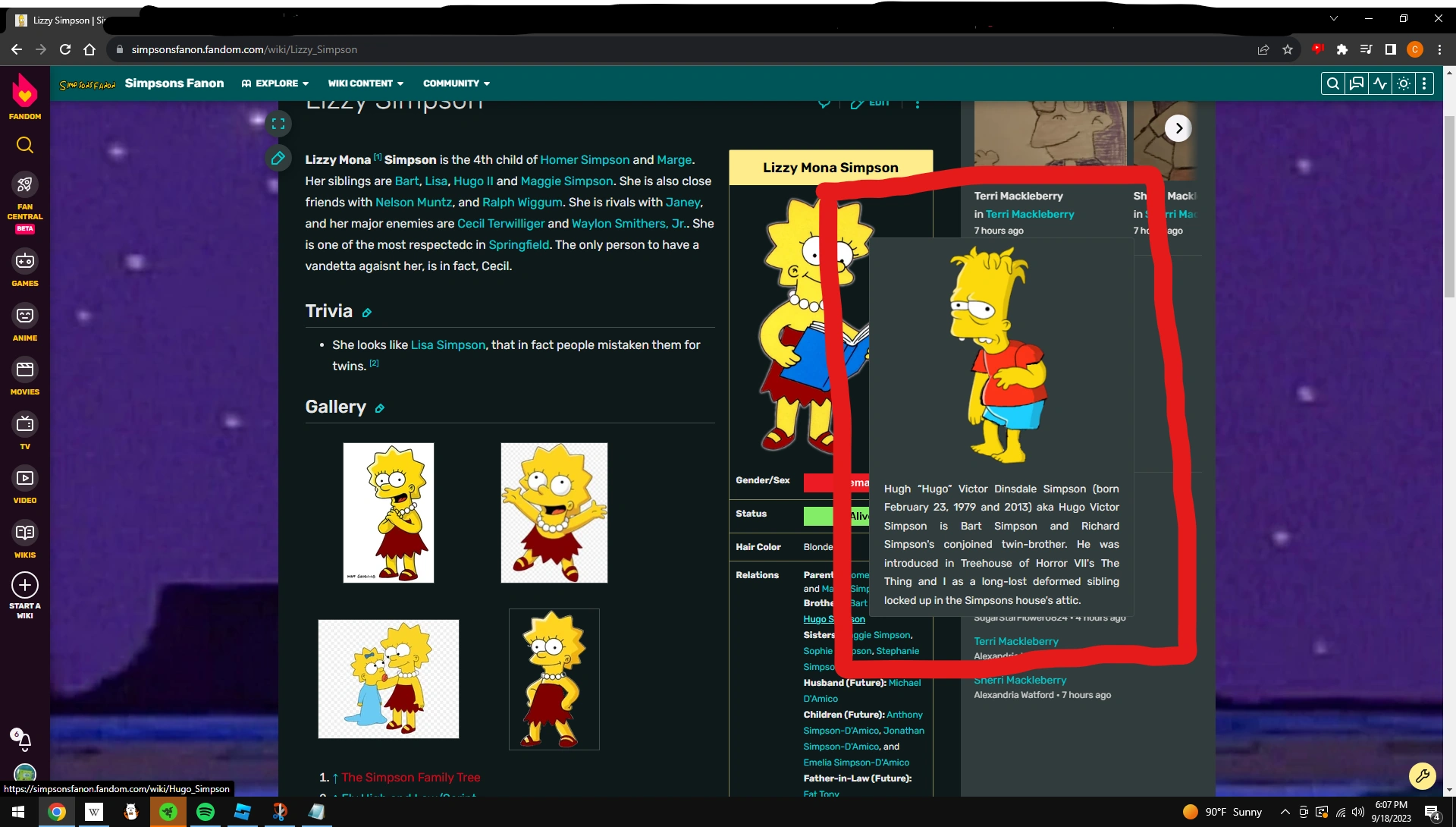Image resolution: width=1456 pixels, height=827 pixels.
Task: Toggle full-width expand content button
Action: (278, 124)
